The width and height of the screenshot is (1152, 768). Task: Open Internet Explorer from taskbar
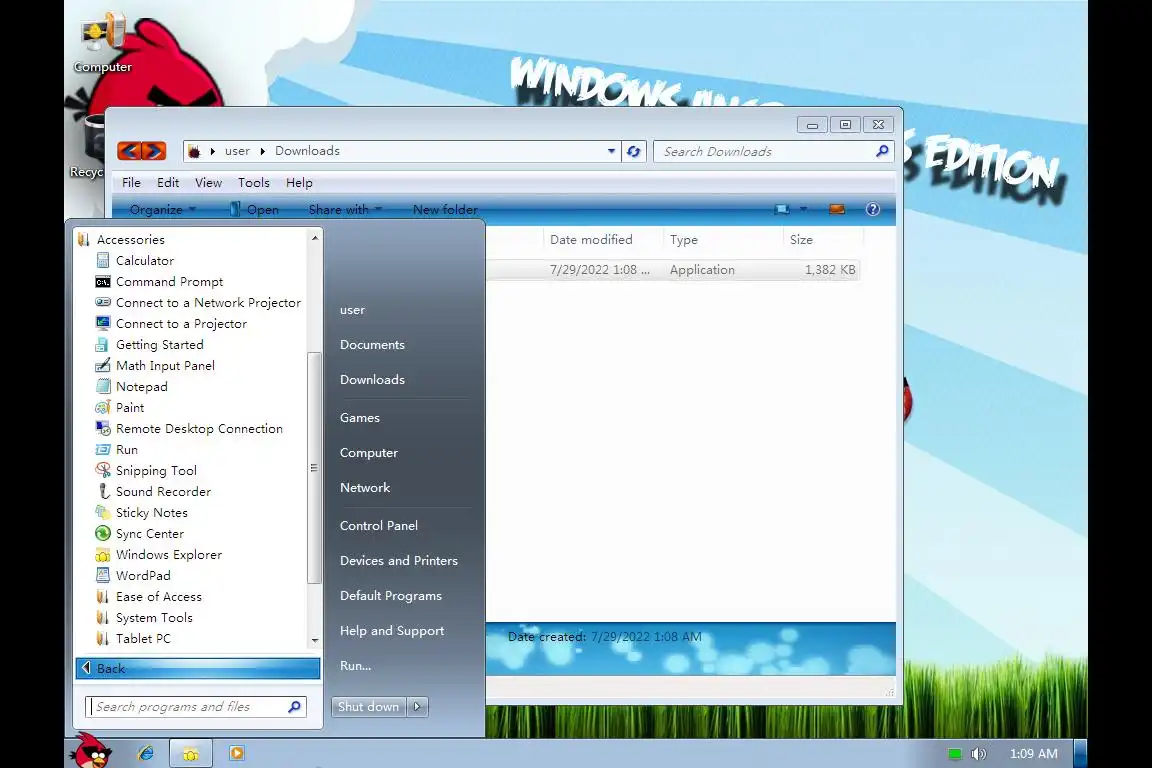click(x=146, y=753)
